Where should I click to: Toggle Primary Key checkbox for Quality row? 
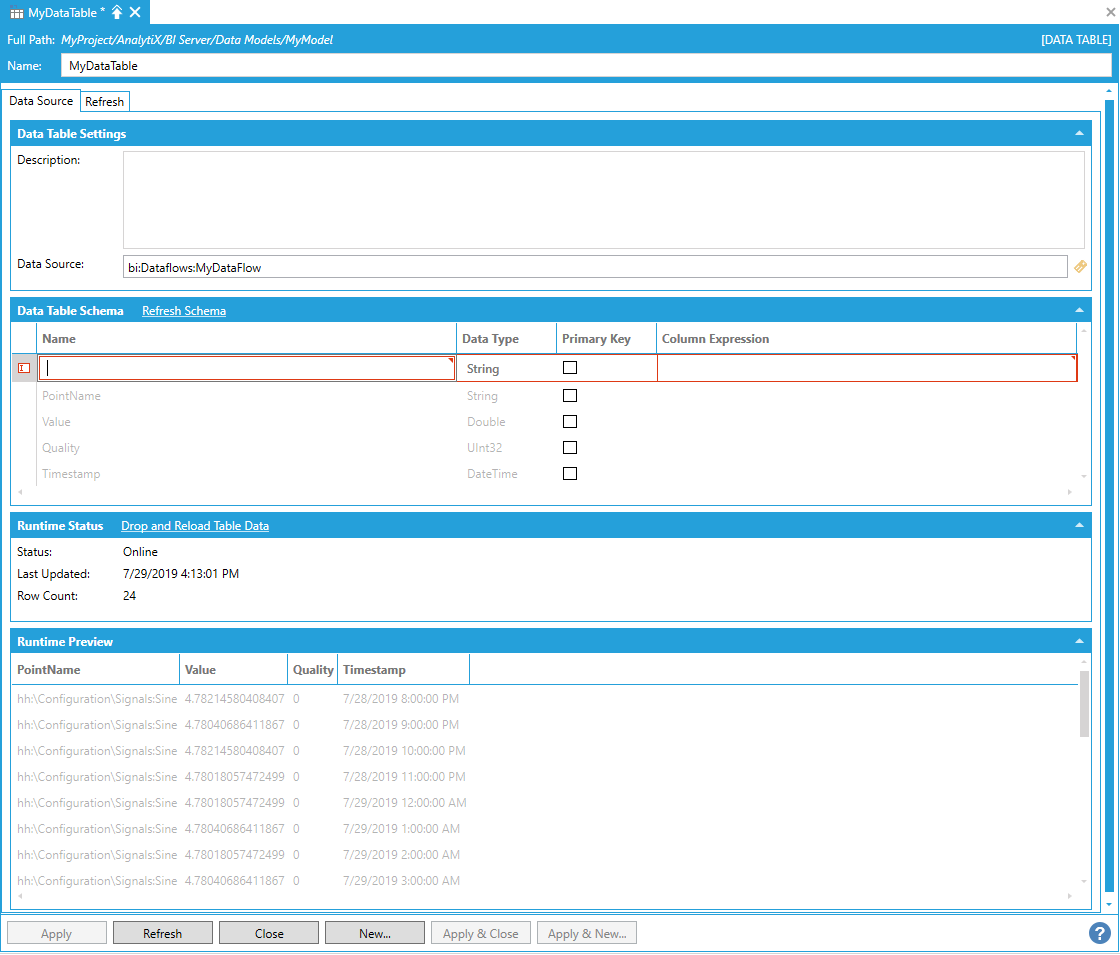click(x=570, y=448)
